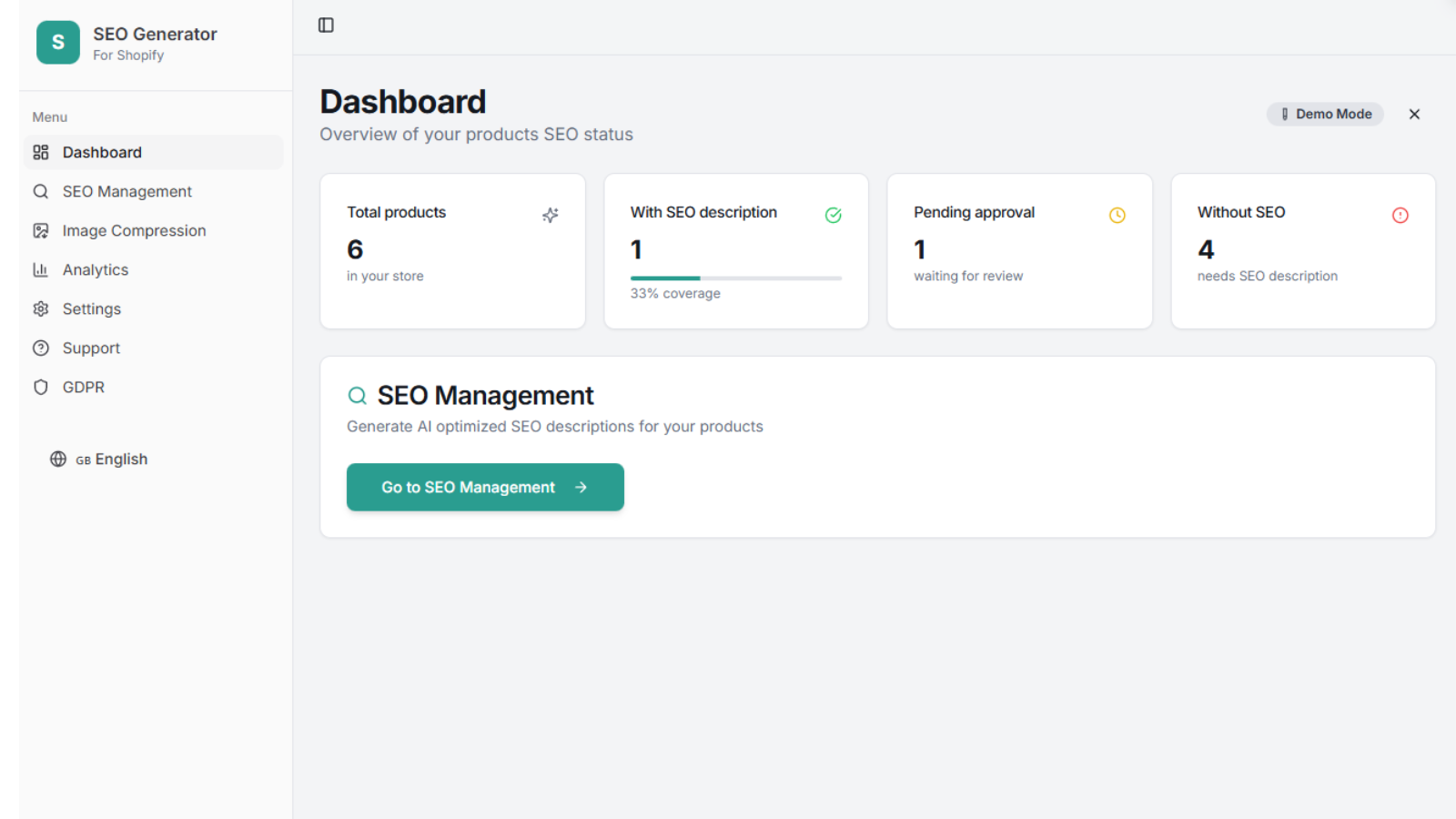Click the SEO Generator logo icon

58,43
